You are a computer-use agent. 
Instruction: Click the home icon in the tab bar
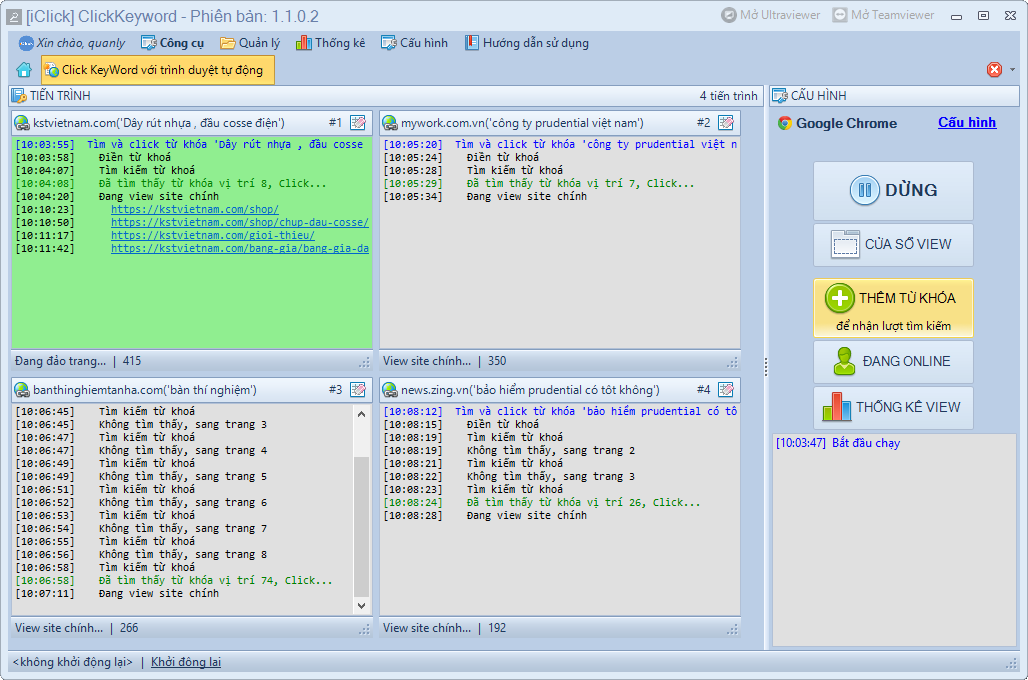(x=24, y=70)
